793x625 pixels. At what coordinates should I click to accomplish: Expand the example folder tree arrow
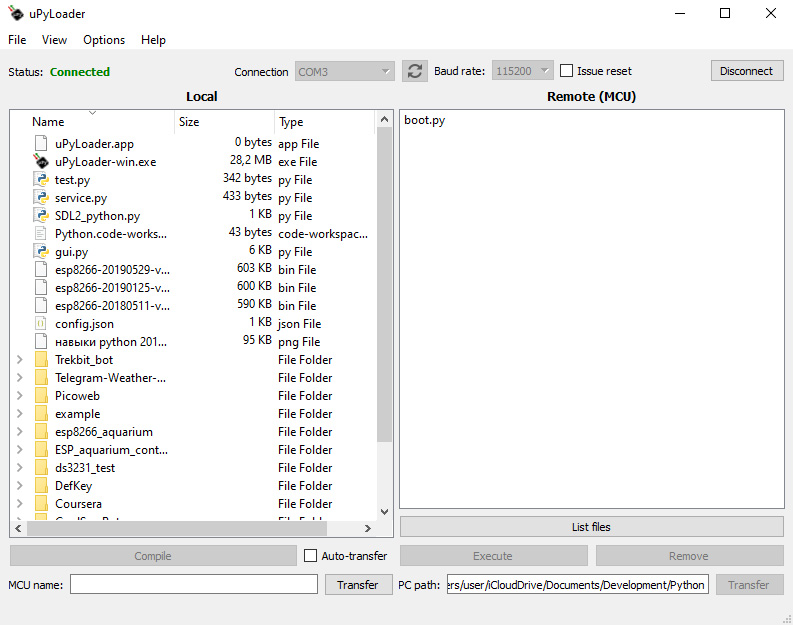point(20,414)
